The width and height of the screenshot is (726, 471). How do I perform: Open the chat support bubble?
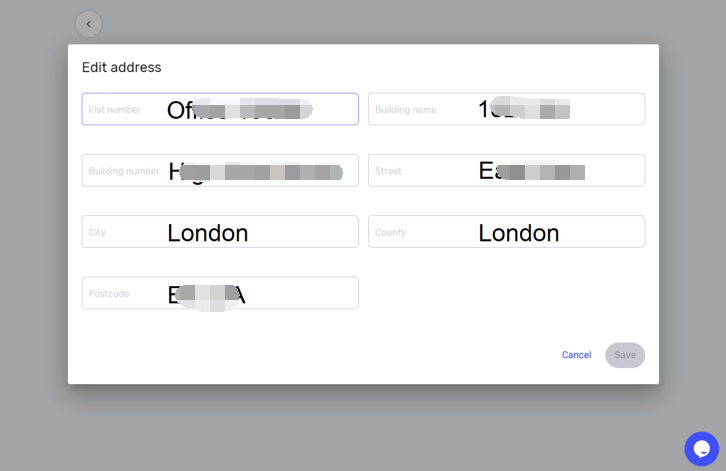(x=701, y=448)
